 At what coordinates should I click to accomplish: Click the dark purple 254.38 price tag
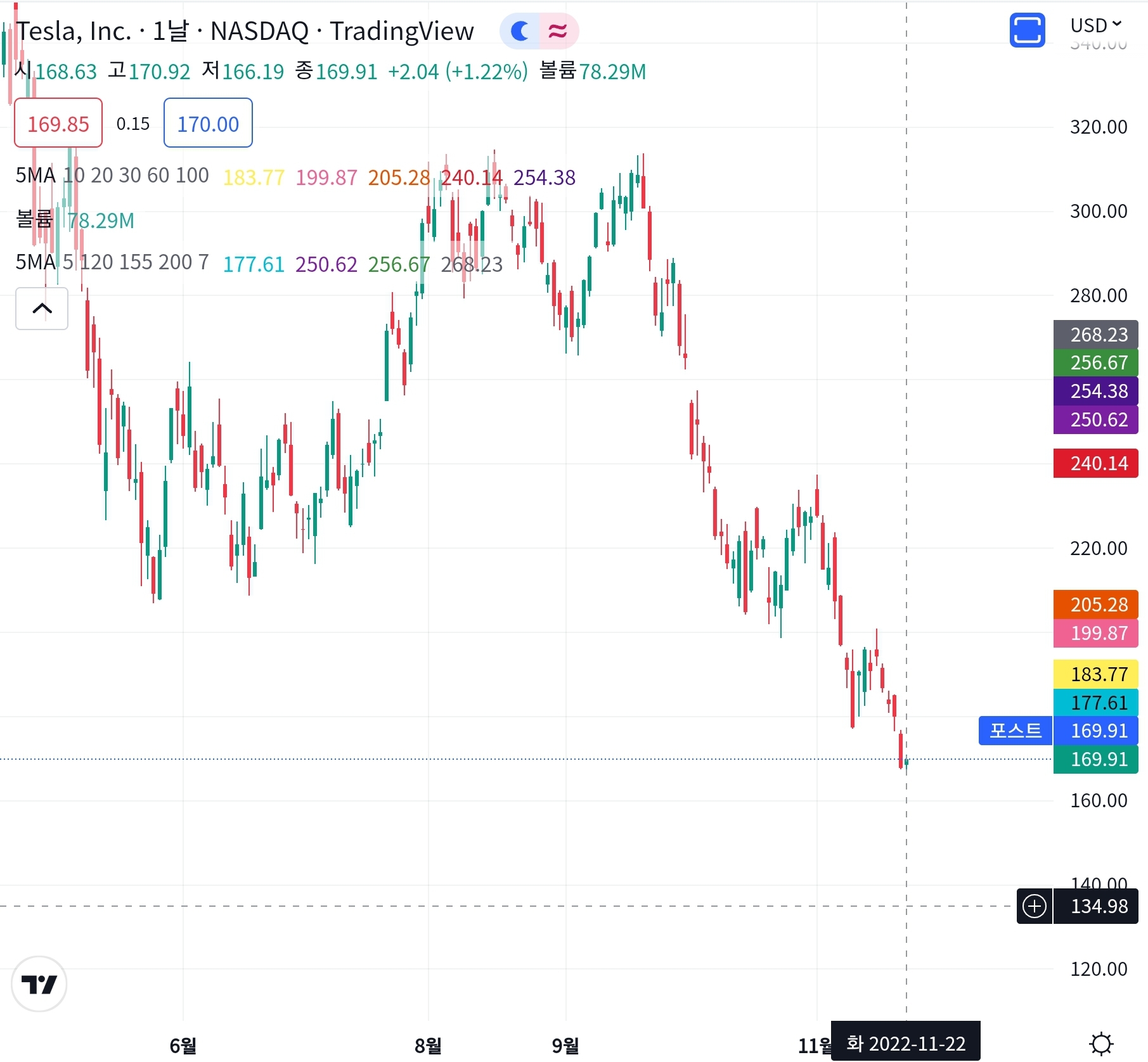click(x=1096, y=391)
